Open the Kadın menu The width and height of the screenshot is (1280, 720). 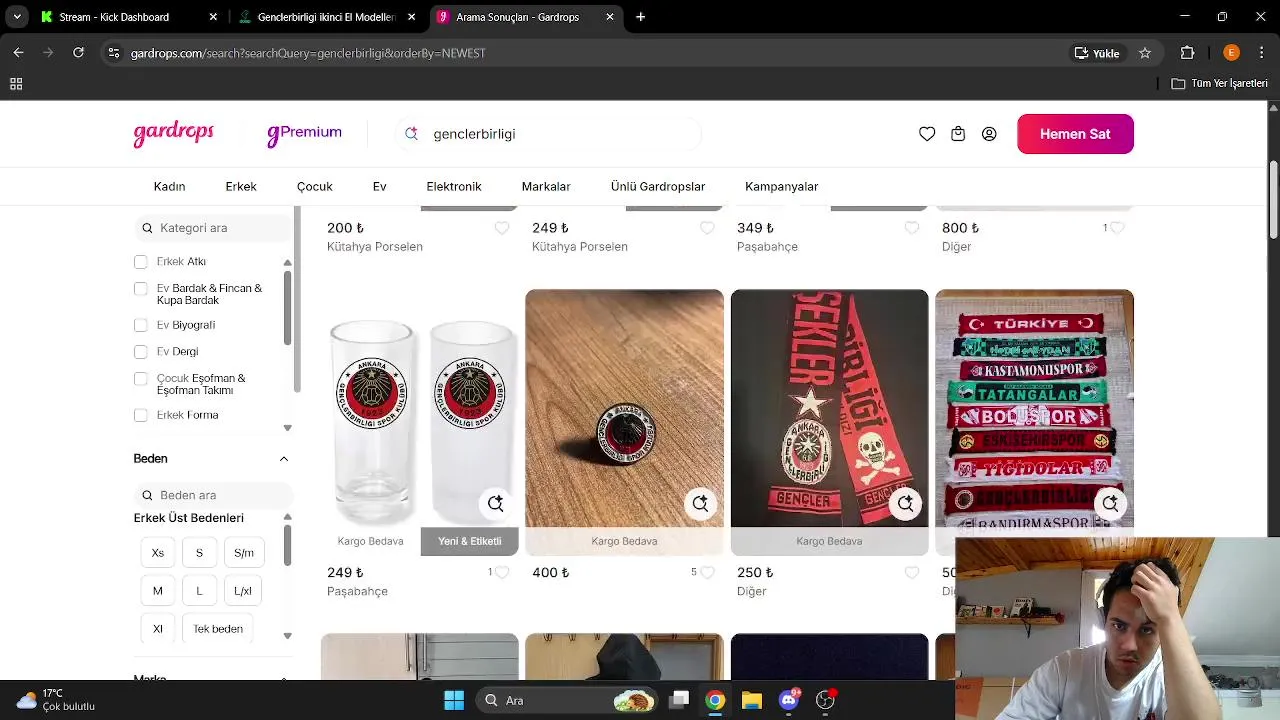click(169, 186)
